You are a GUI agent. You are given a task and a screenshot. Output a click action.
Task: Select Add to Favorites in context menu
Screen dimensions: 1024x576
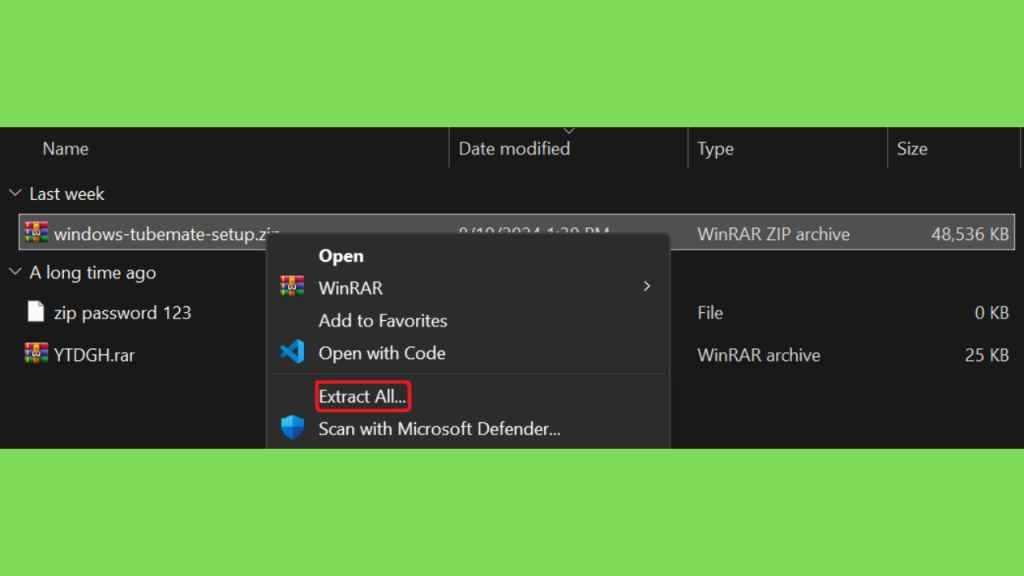point(383,321)
